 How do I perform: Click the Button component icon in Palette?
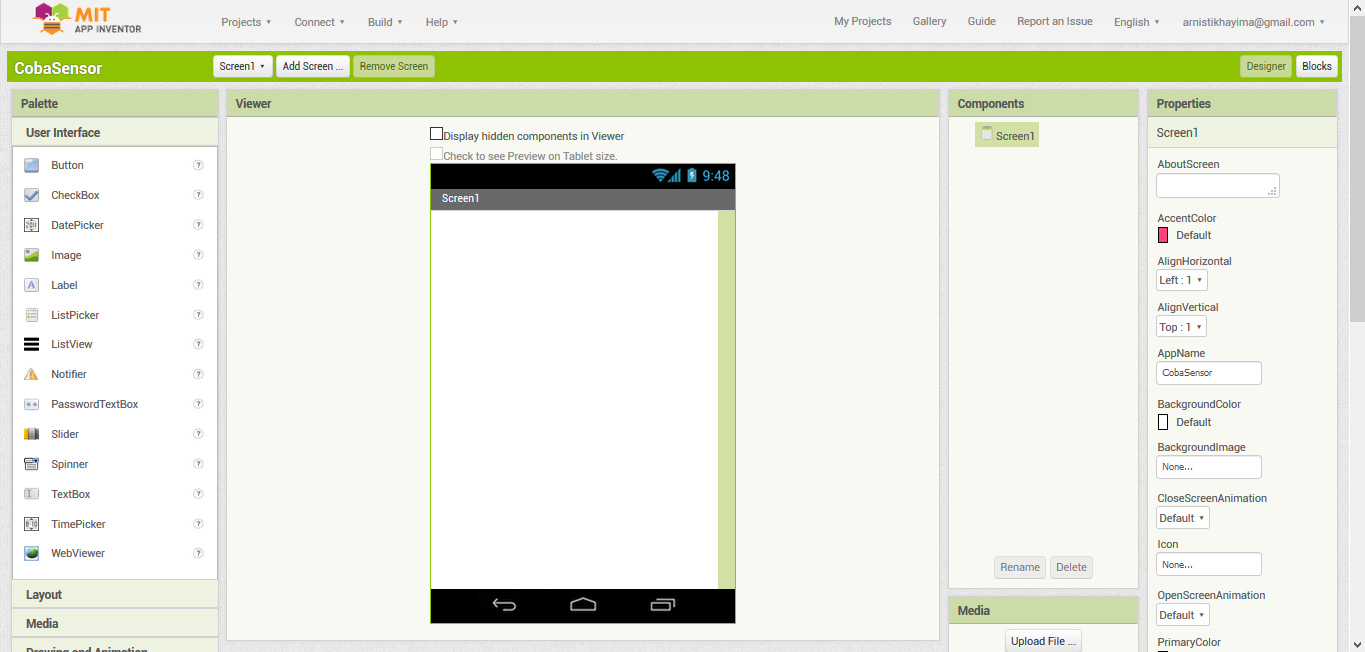click(32, 165)
